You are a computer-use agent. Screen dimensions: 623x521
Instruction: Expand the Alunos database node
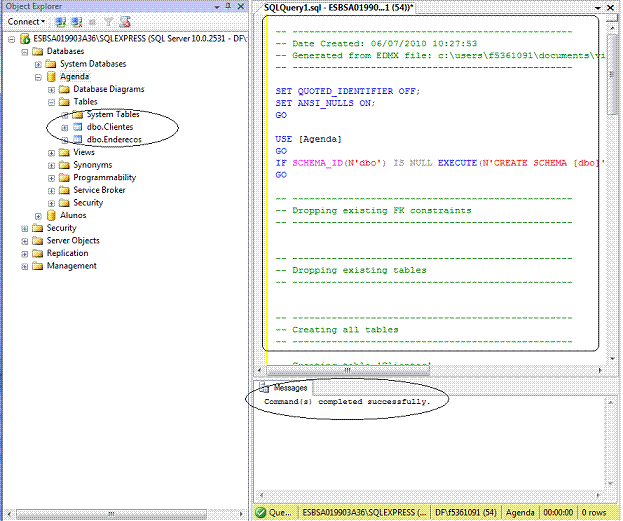point(38,216)
